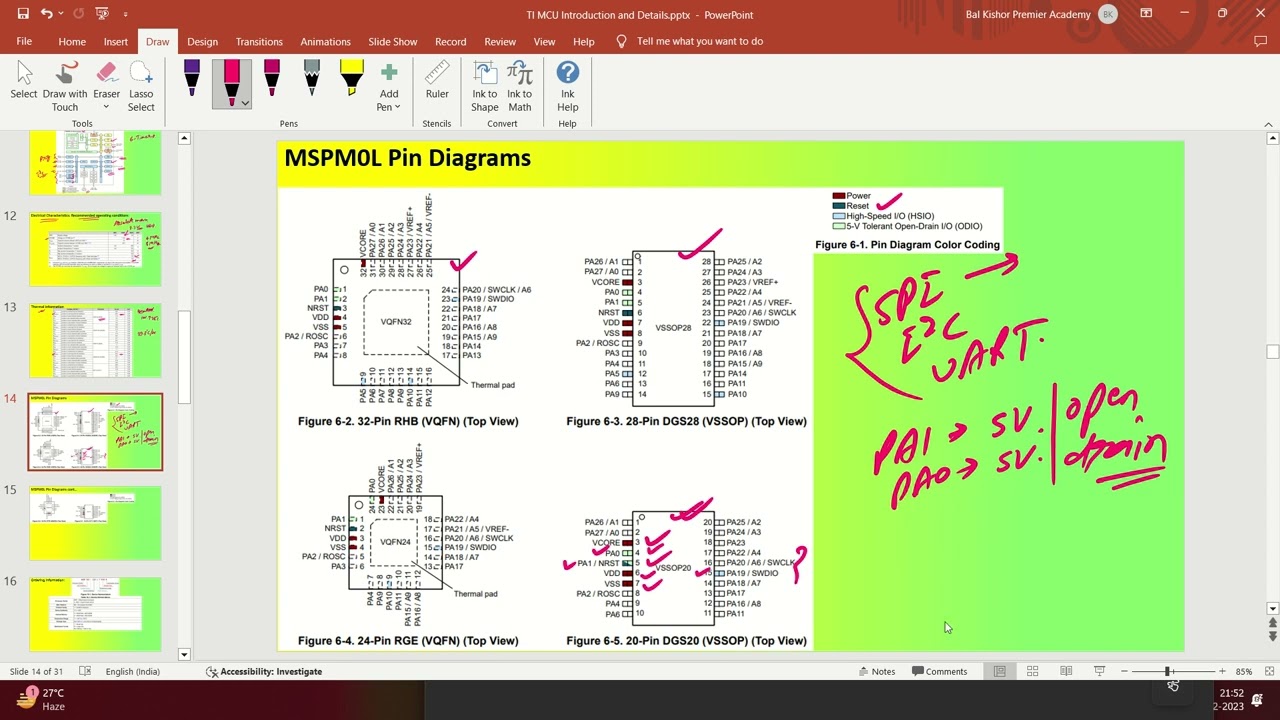Select the gray pencil pen
The image size is (1280, 720).
(x=312, y=79)
